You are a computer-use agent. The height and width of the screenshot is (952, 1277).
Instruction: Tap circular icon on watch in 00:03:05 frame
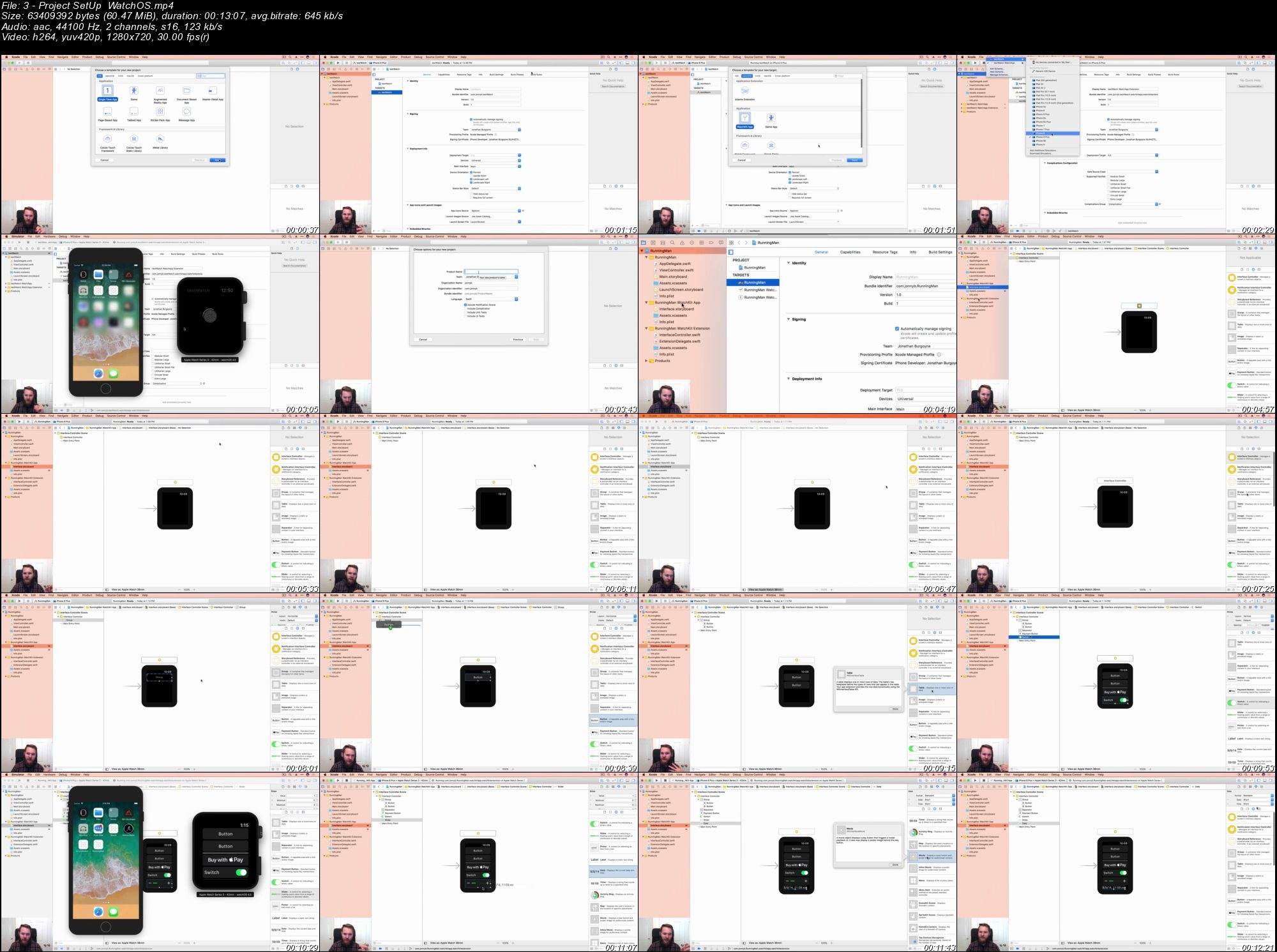tap(209, 315)
